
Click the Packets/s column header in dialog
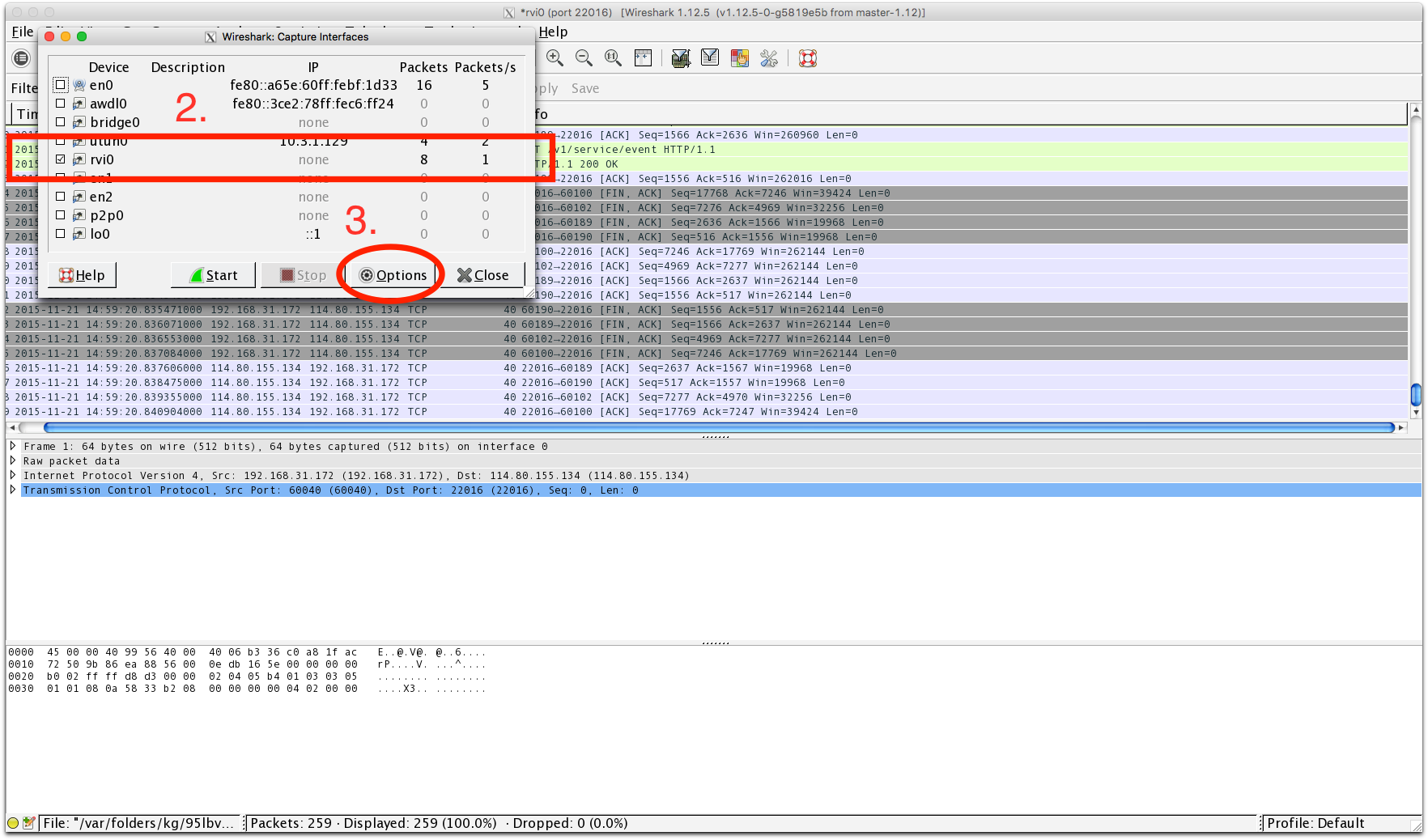(x=485, y=67)
